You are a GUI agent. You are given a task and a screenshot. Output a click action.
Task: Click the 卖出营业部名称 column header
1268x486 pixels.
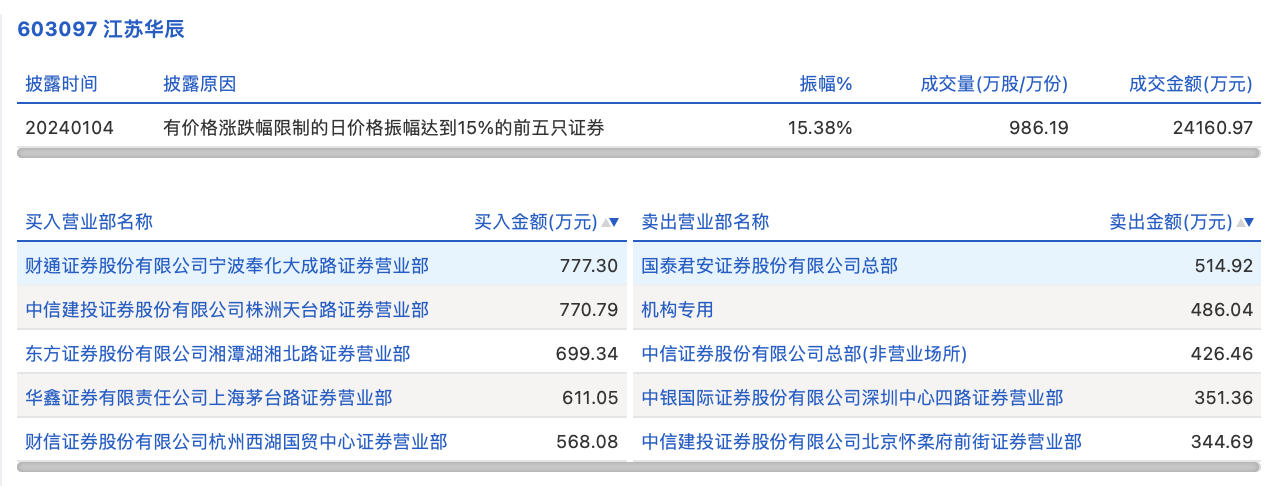[x=705, y=222]
